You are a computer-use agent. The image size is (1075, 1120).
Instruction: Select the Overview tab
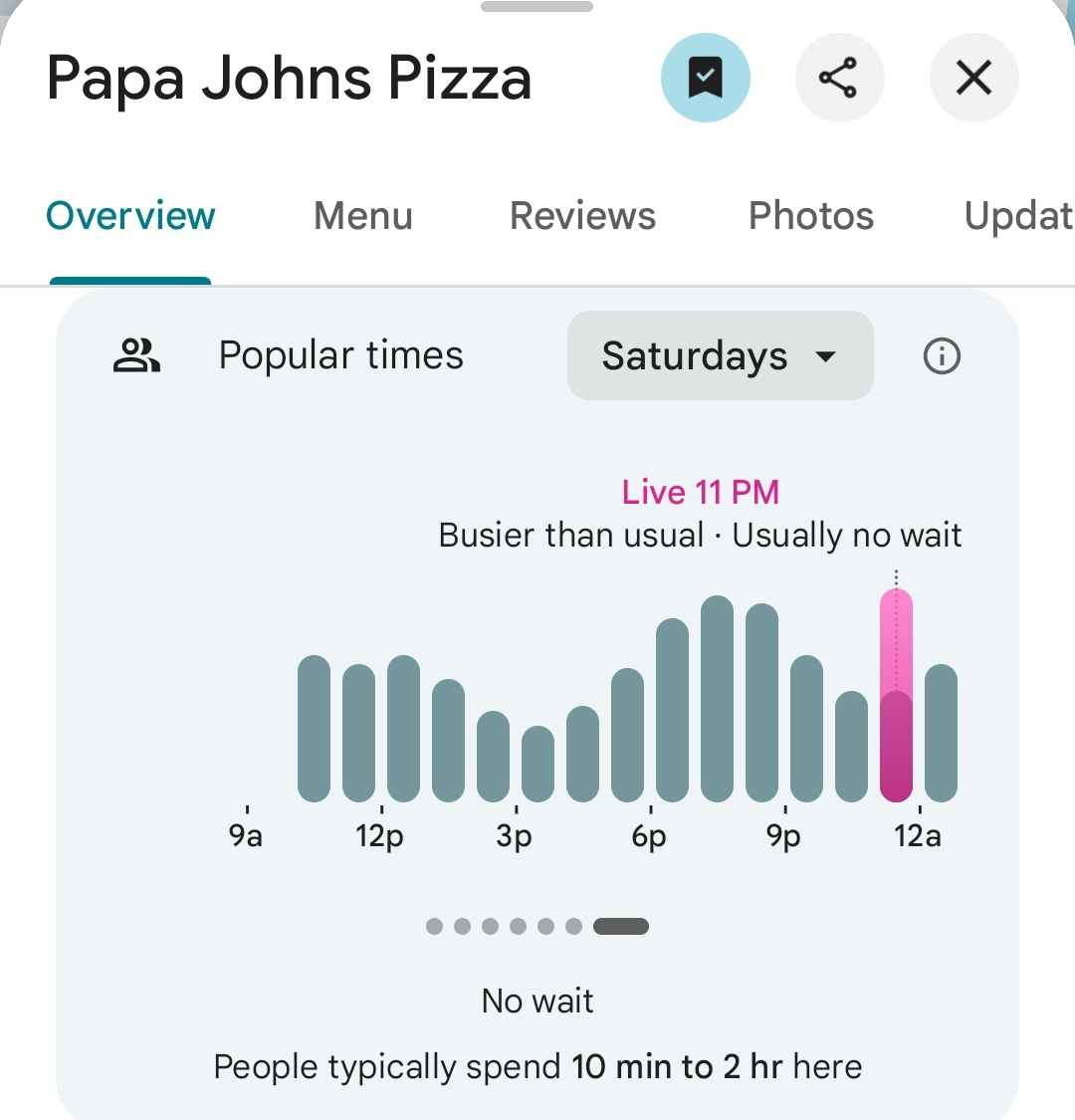[x=130, y=216]
